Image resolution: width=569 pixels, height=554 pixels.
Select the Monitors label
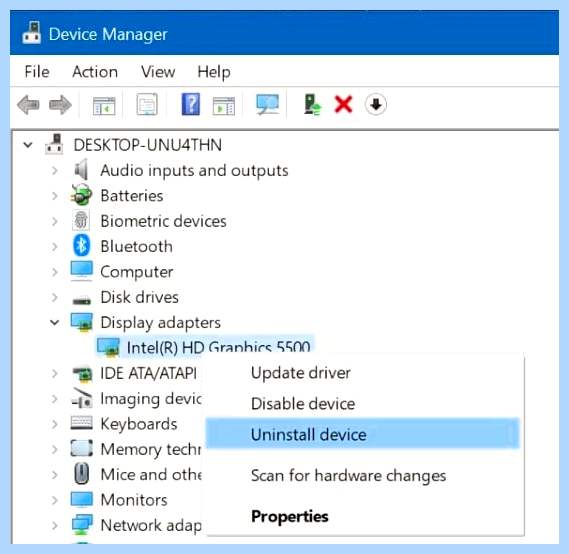pos(134,500)
